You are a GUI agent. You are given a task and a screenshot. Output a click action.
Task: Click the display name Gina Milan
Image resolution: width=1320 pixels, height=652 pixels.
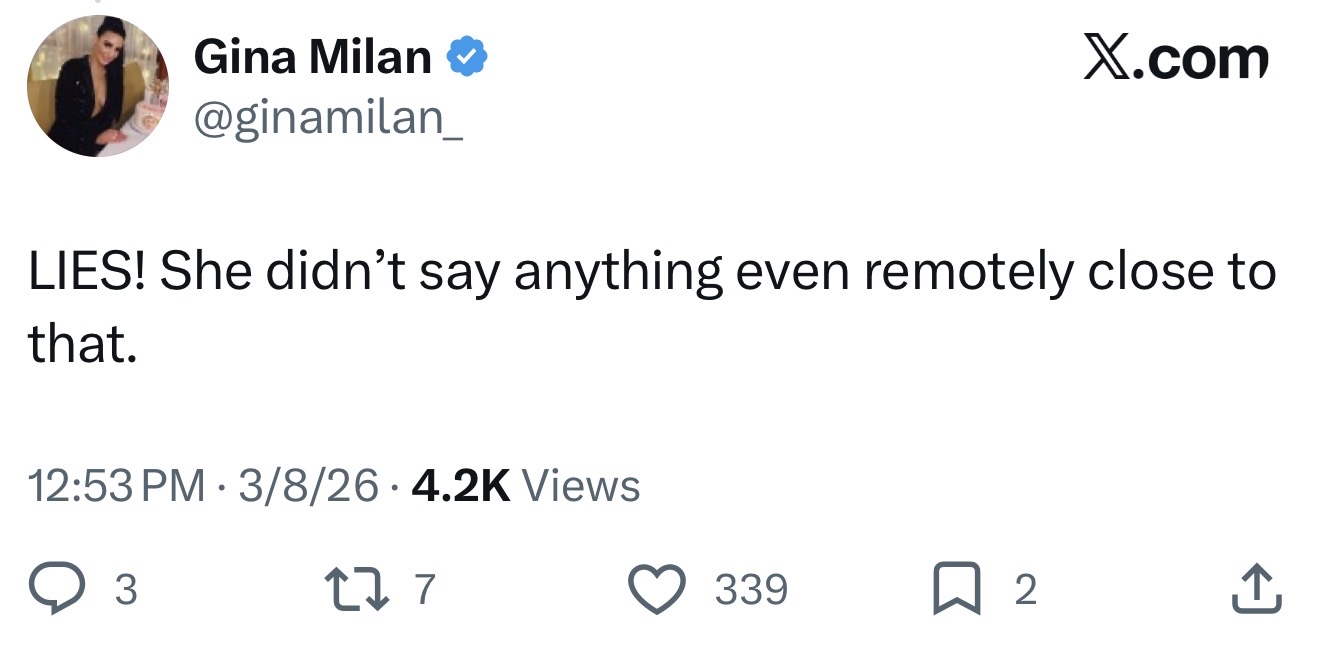312,58
